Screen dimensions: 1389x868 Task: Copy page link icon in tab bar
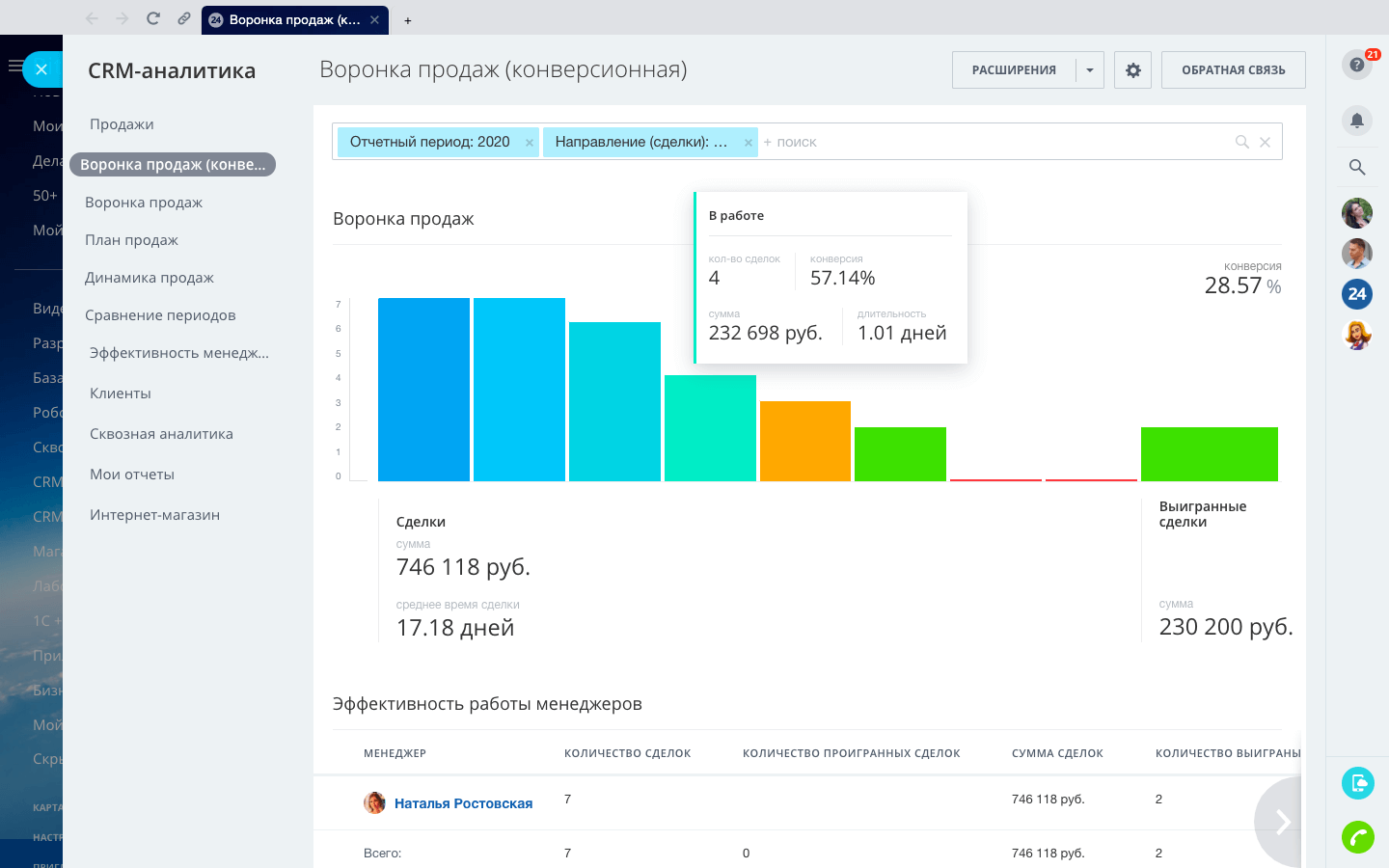(x=183, y=18)
